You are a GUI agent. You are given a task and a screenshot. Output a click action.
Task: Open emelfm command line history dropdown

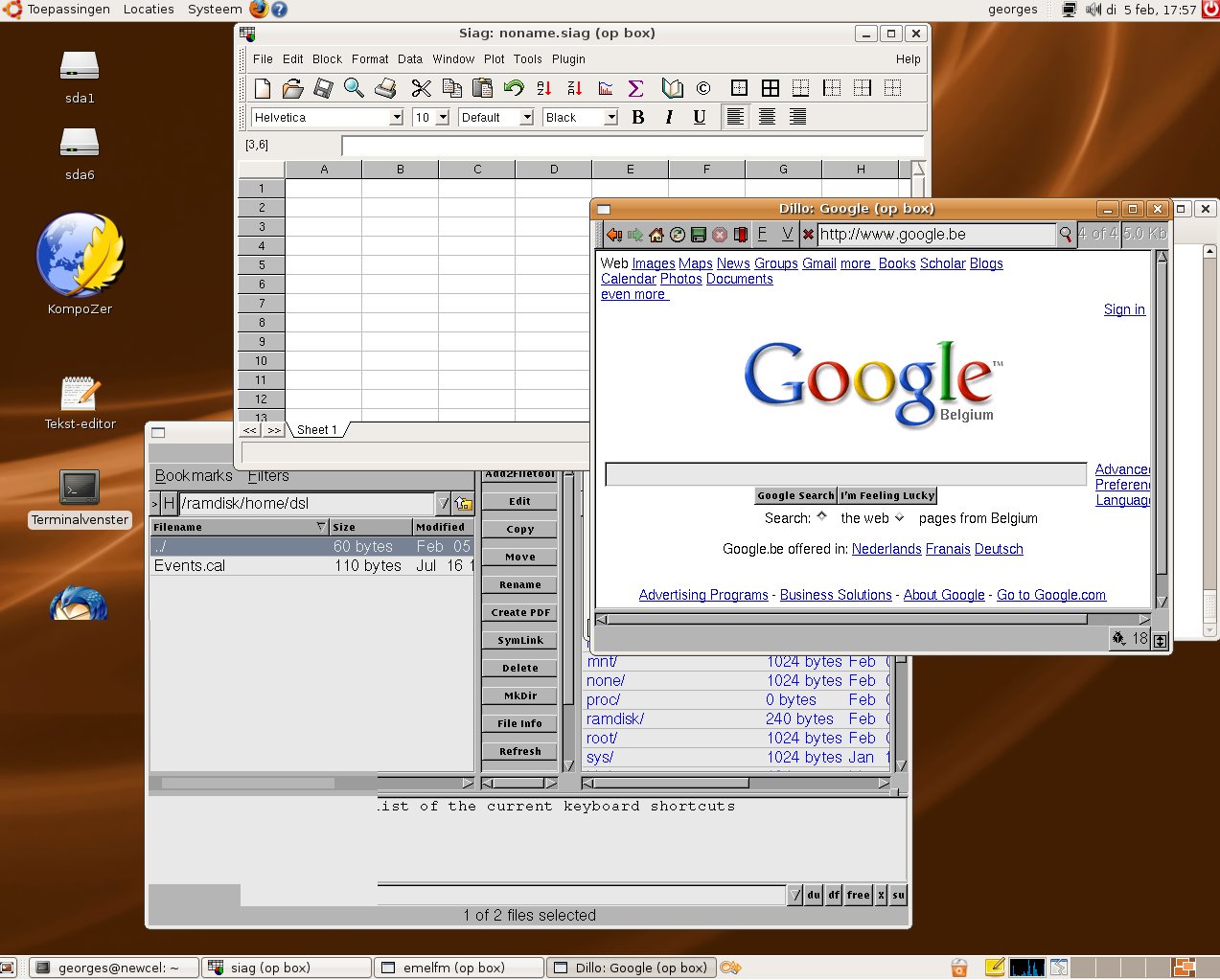(x=794, y=895)
